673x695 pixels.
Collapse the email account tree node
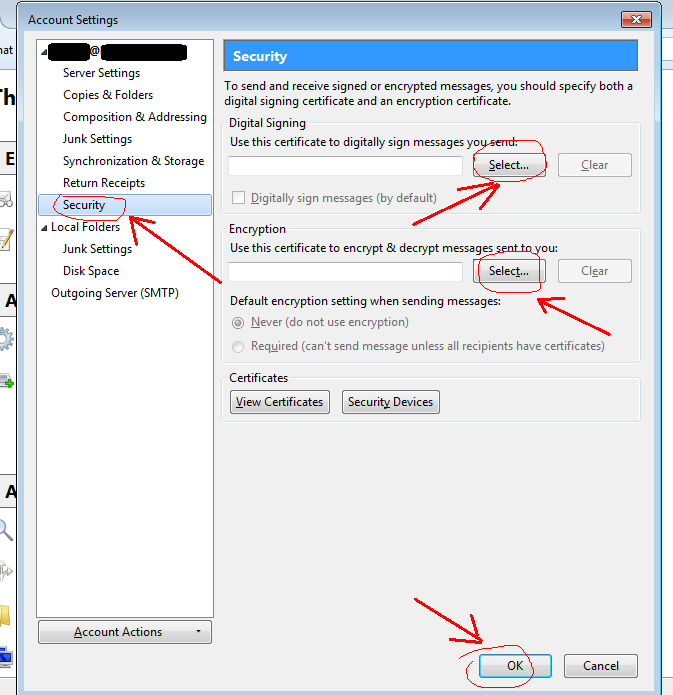(x=44, y=51)
